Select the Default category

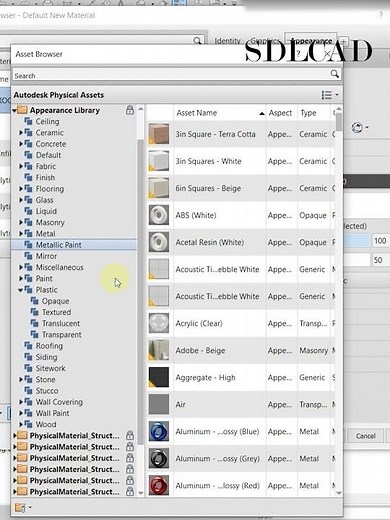click(x=48, y=155)
